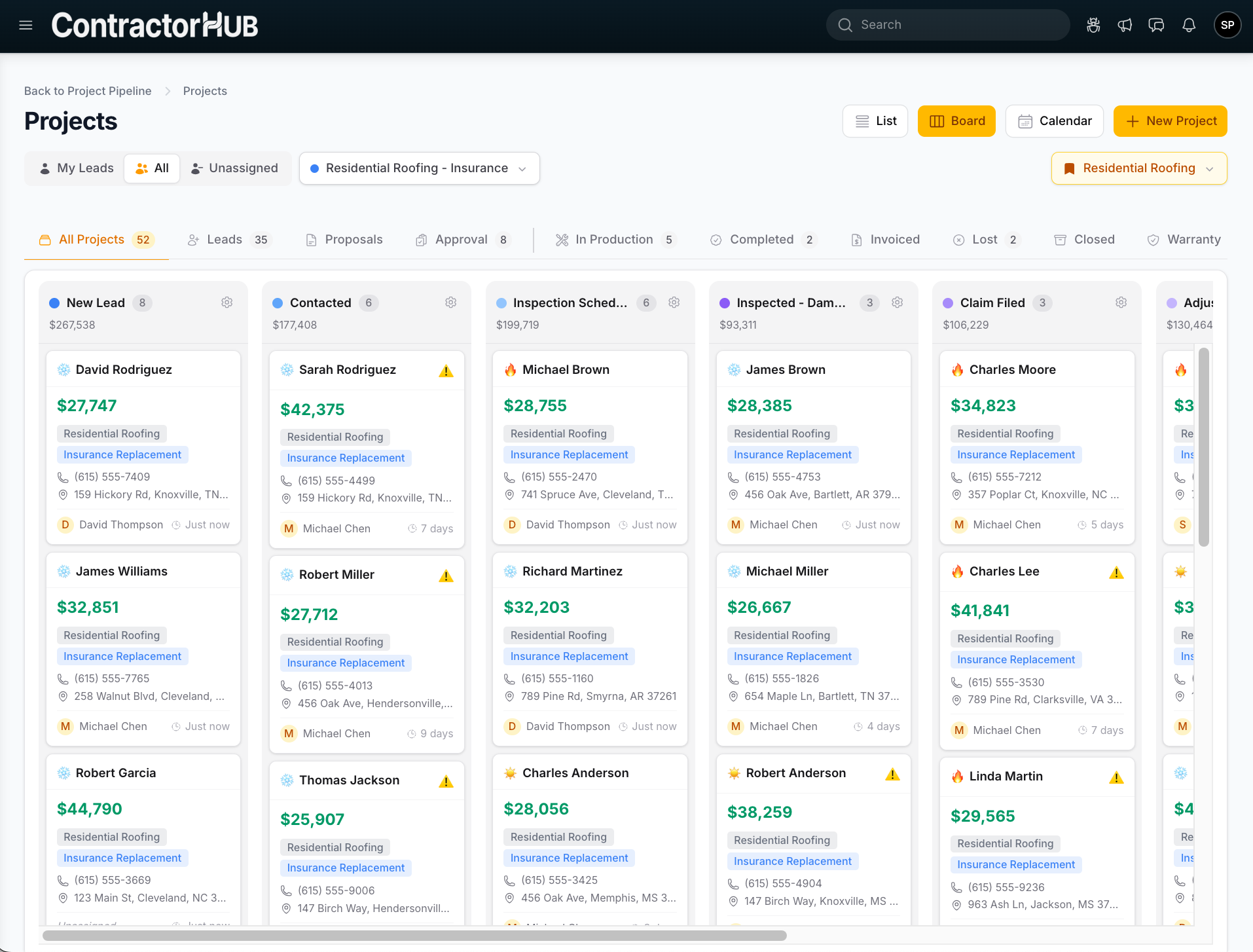Click the warning icon on Linda Martin's card
Viewport: 1253px width, 952px height.
click(x=1116, y=777)
